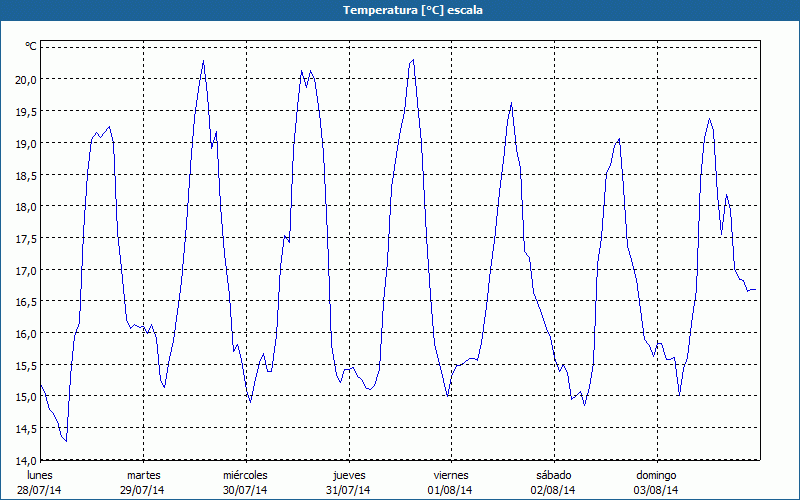This screenshot has width=800, height=500.
Task: Click the "miércoles" day label
Action: [245, 475]
